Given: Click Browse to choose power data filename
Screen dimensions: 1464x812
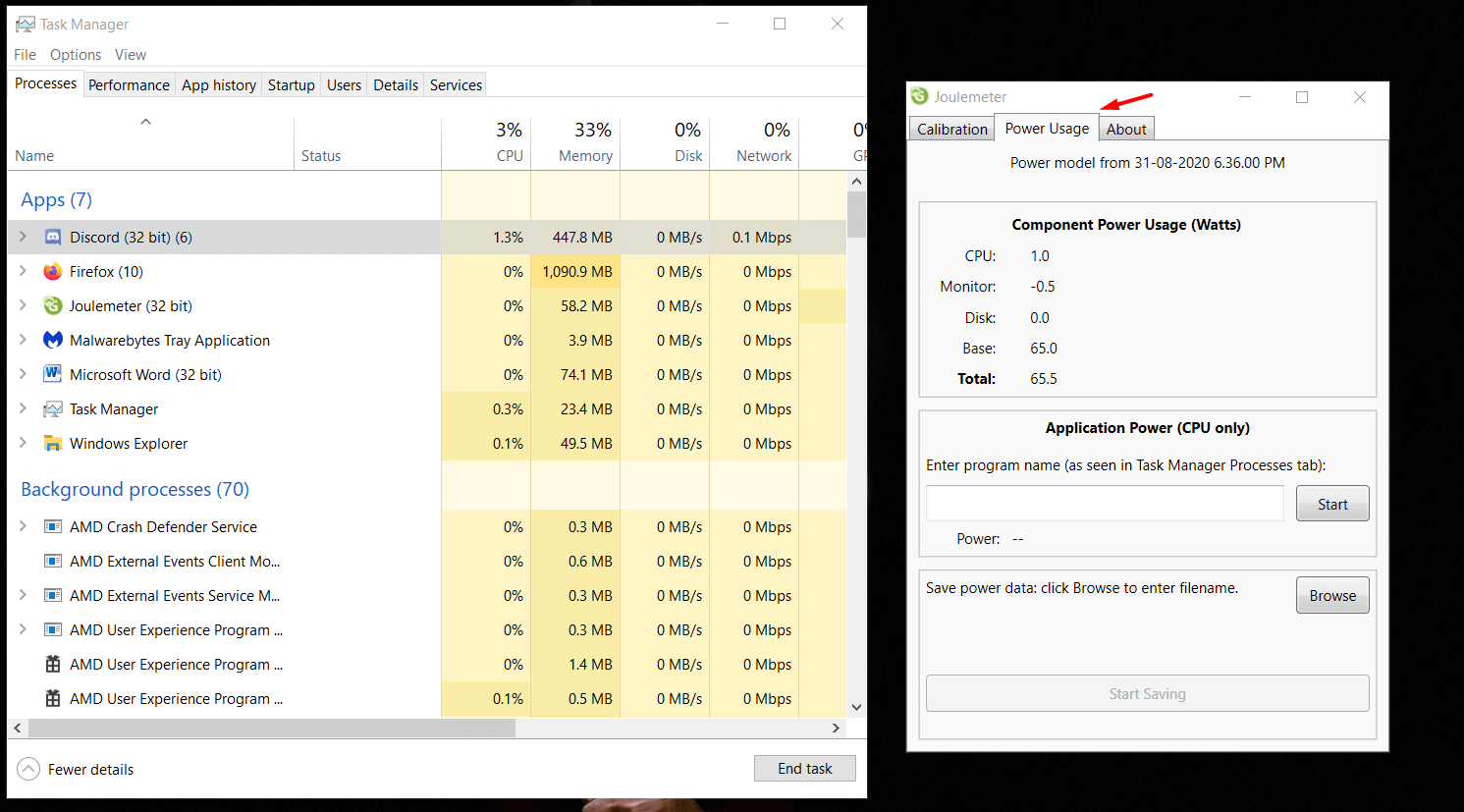Looking at the screenshot, I should tap(1332, 595).
